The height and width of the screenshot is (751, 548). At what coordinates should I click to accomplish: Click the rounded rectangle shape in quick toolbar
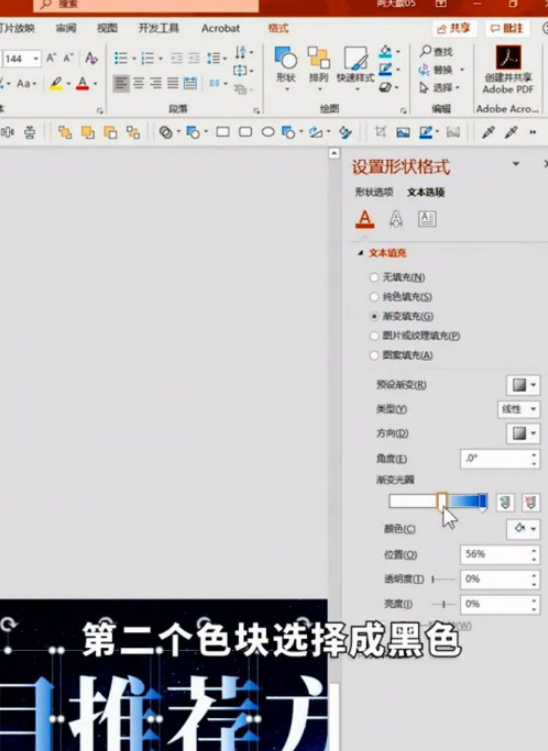coord(245,132)
